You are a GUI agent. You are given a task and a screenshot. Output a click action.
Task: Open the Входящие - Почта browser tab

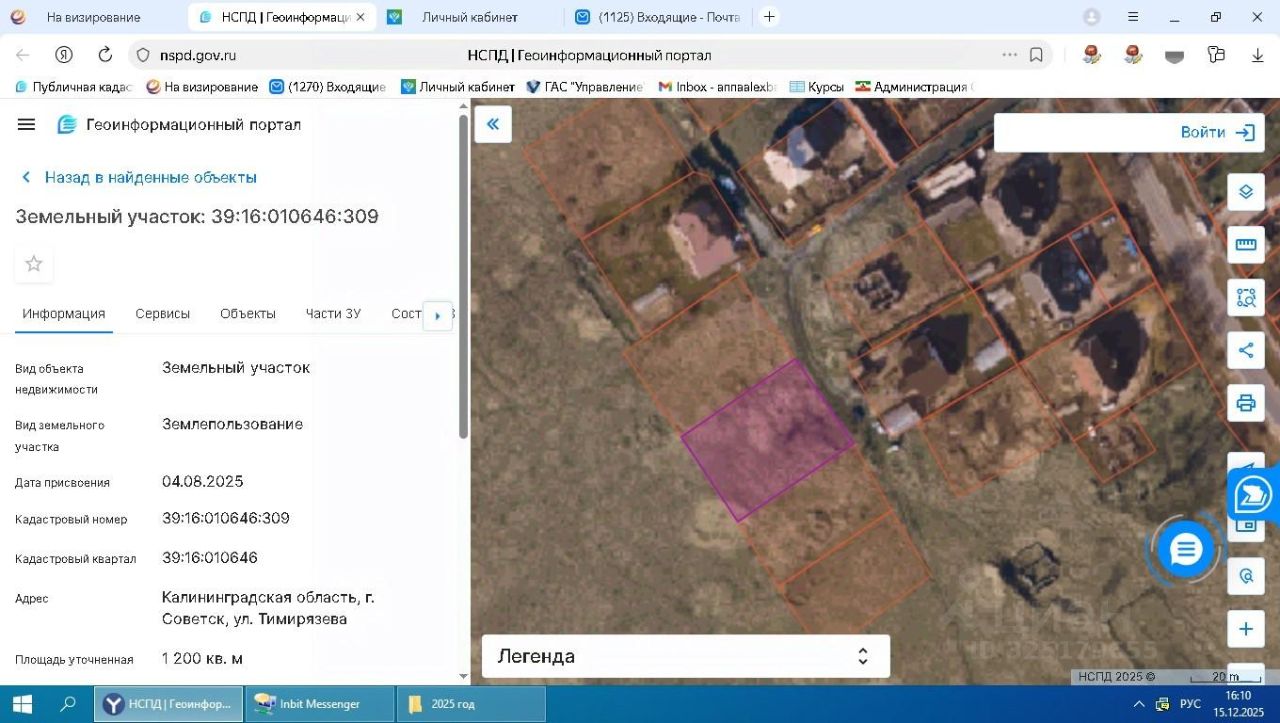pyautogui.click(x=657, y=17)
